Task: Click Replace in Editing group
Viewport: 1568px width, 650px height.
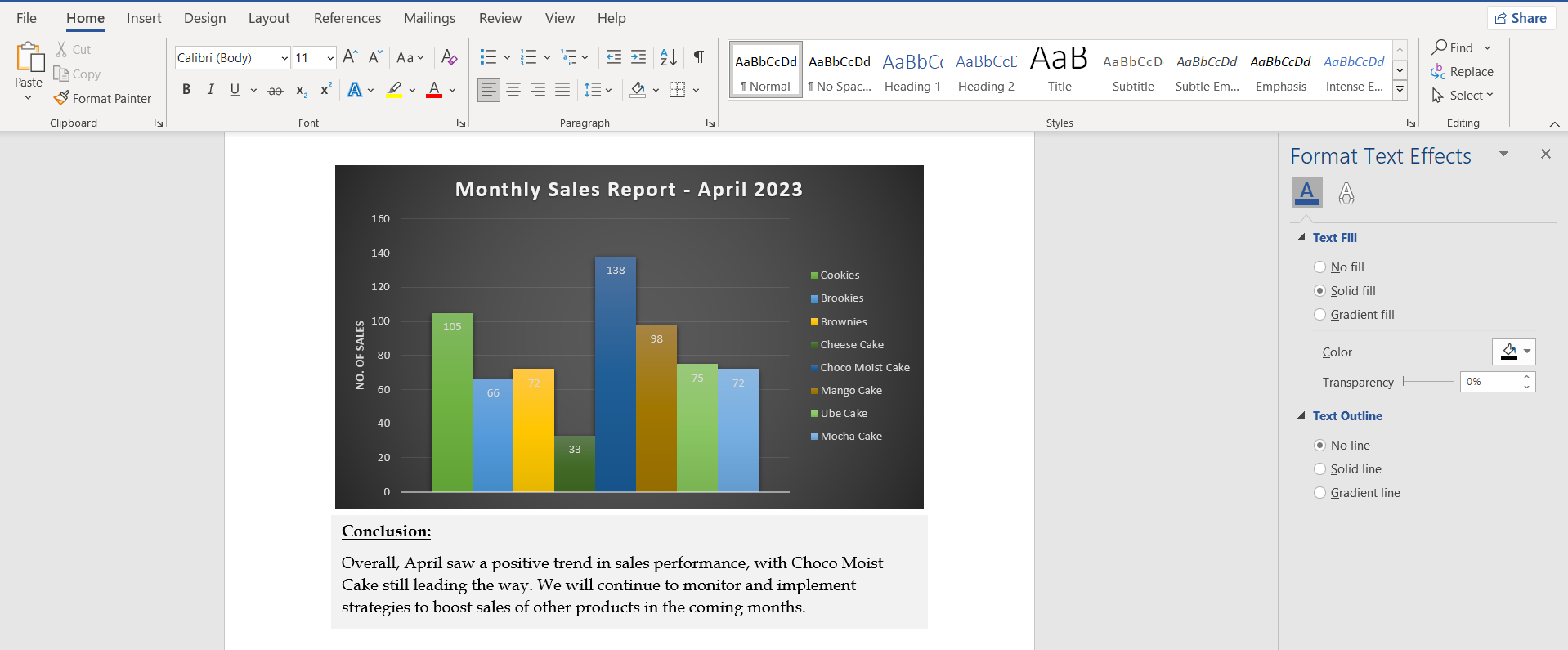Action: [x=1463, y=72]
